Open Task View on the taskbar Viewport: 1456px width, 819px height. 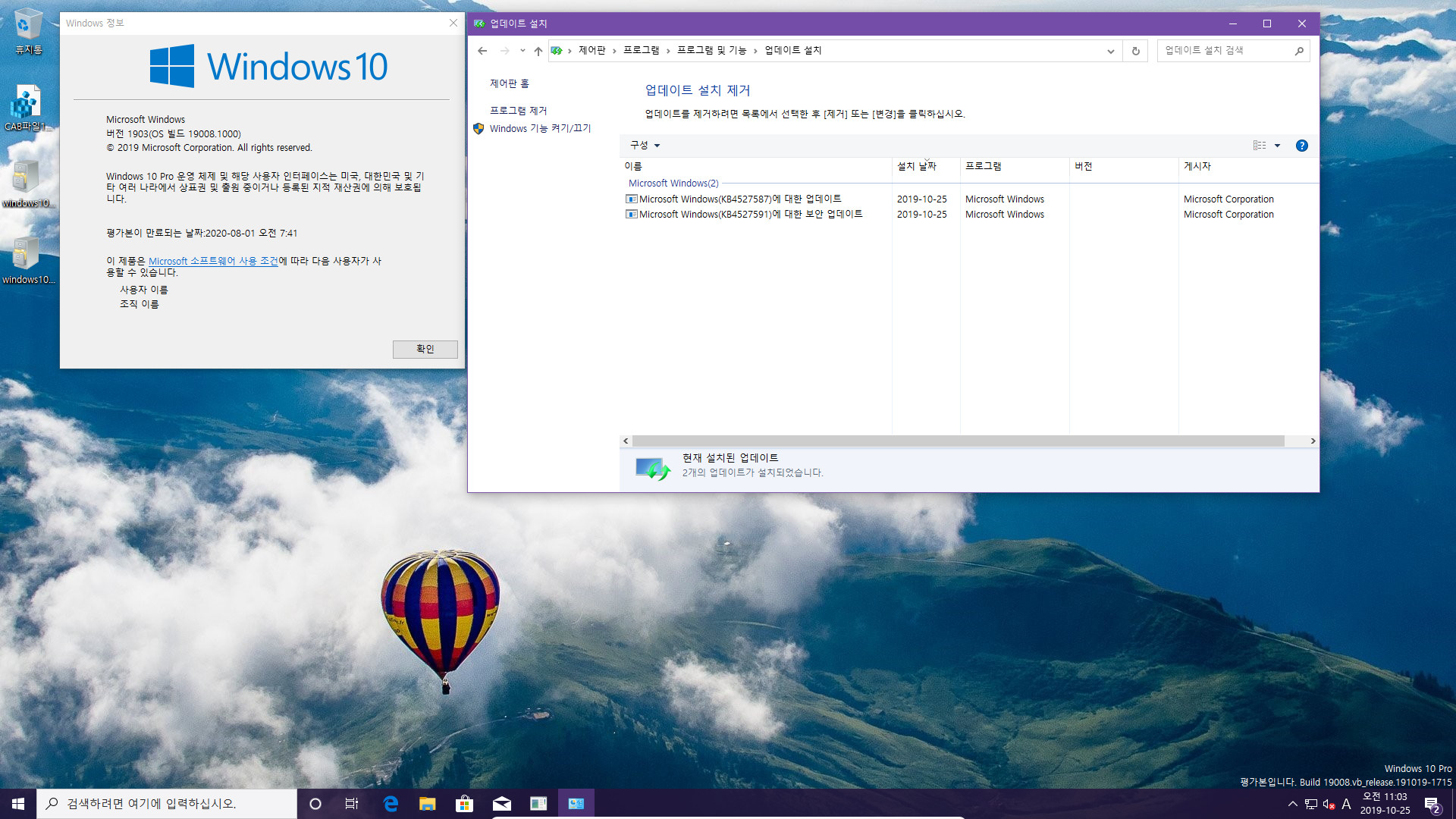click(x=352, y=804)
